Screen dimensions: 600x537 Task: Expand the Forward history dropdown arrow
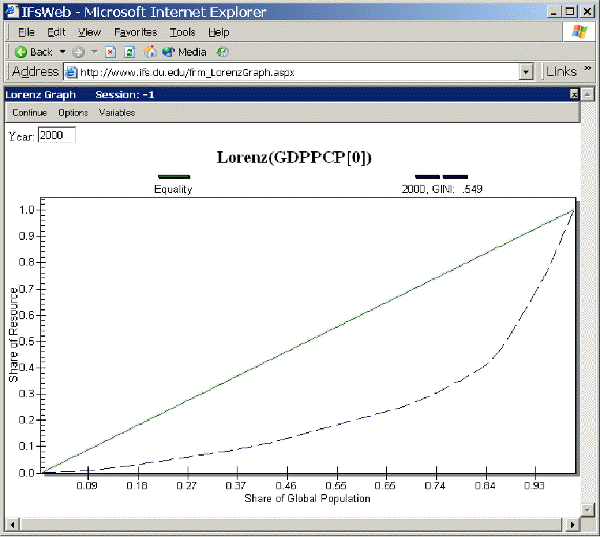[95, 51]
